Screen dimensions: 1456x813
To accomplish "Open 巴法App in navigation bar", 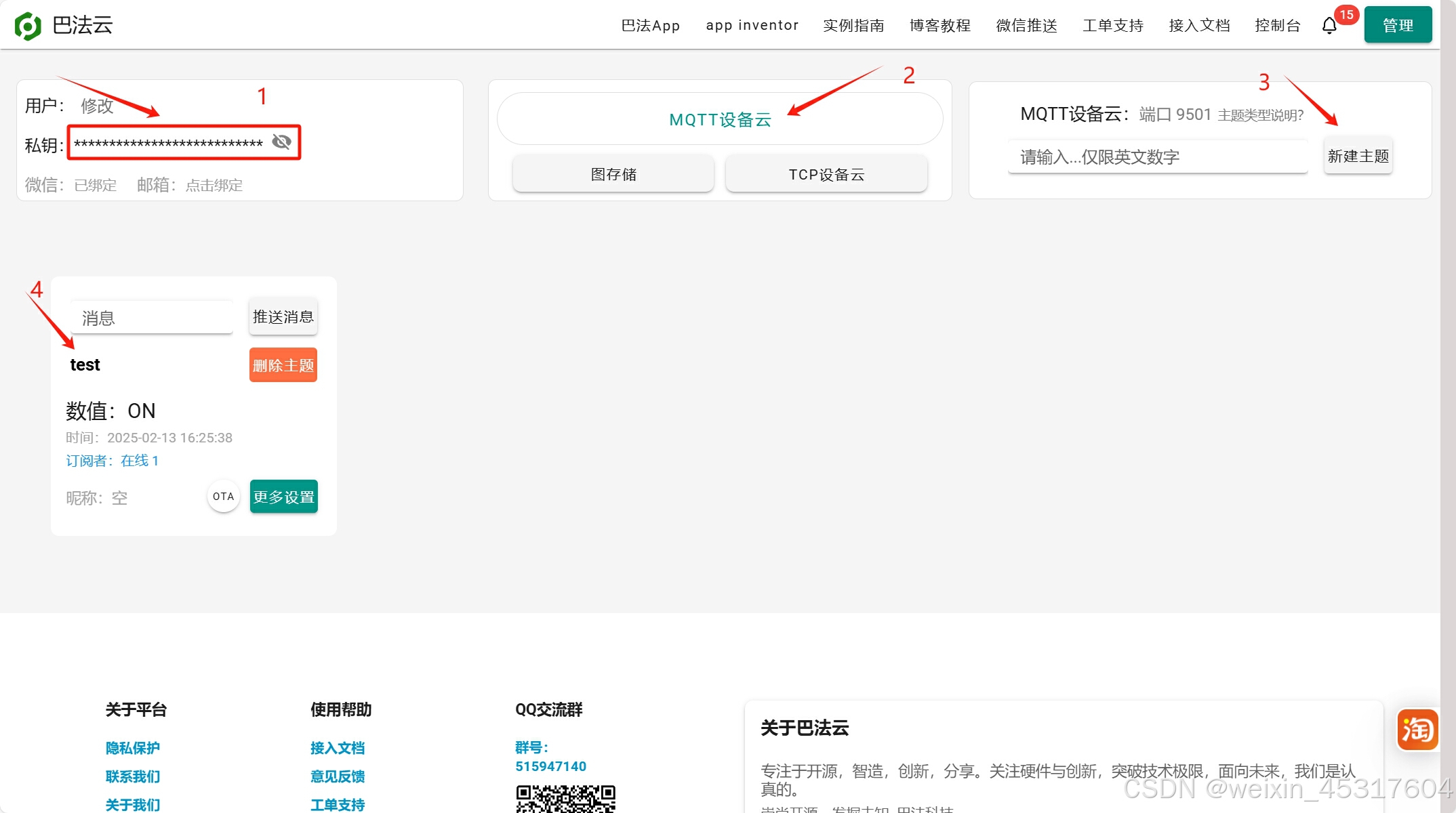I will click(650, 26).
